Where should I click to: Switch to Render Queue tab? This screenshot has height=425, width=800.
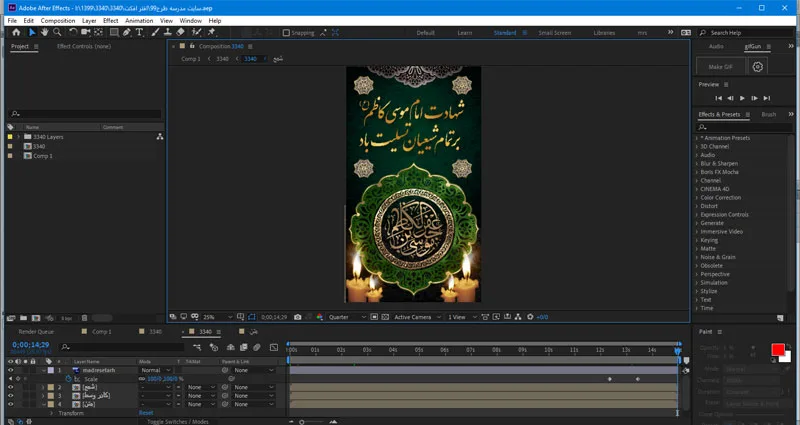click(x=36, y=332)
